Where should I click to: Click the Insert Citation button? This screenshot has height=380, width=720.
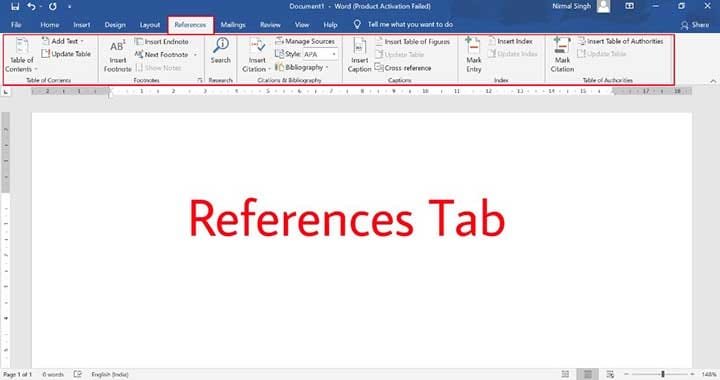(257, 56)
